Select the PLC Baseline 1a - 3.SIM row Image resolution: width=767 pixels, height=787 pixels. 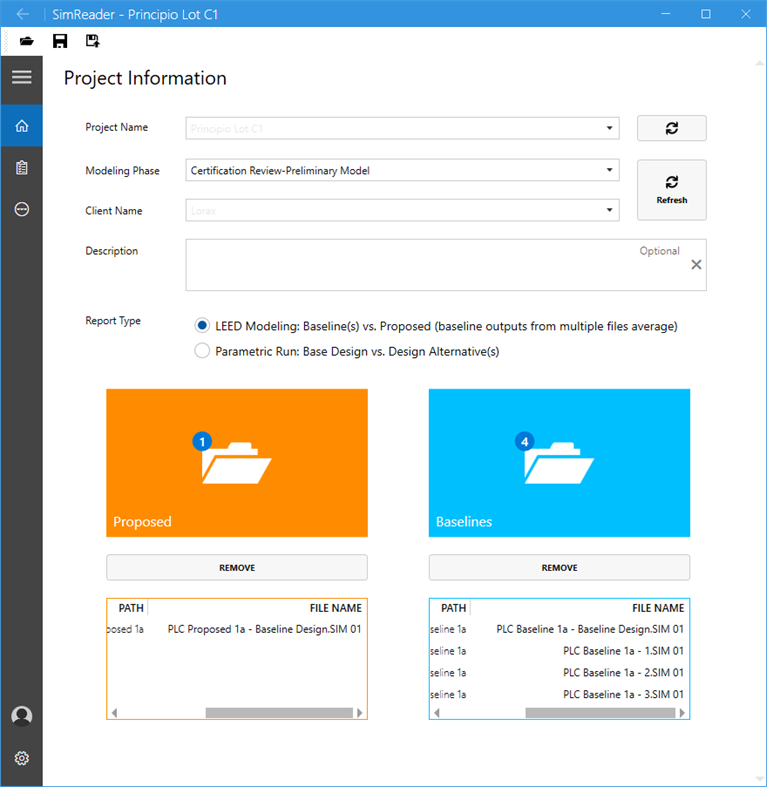tap(559, 695)
